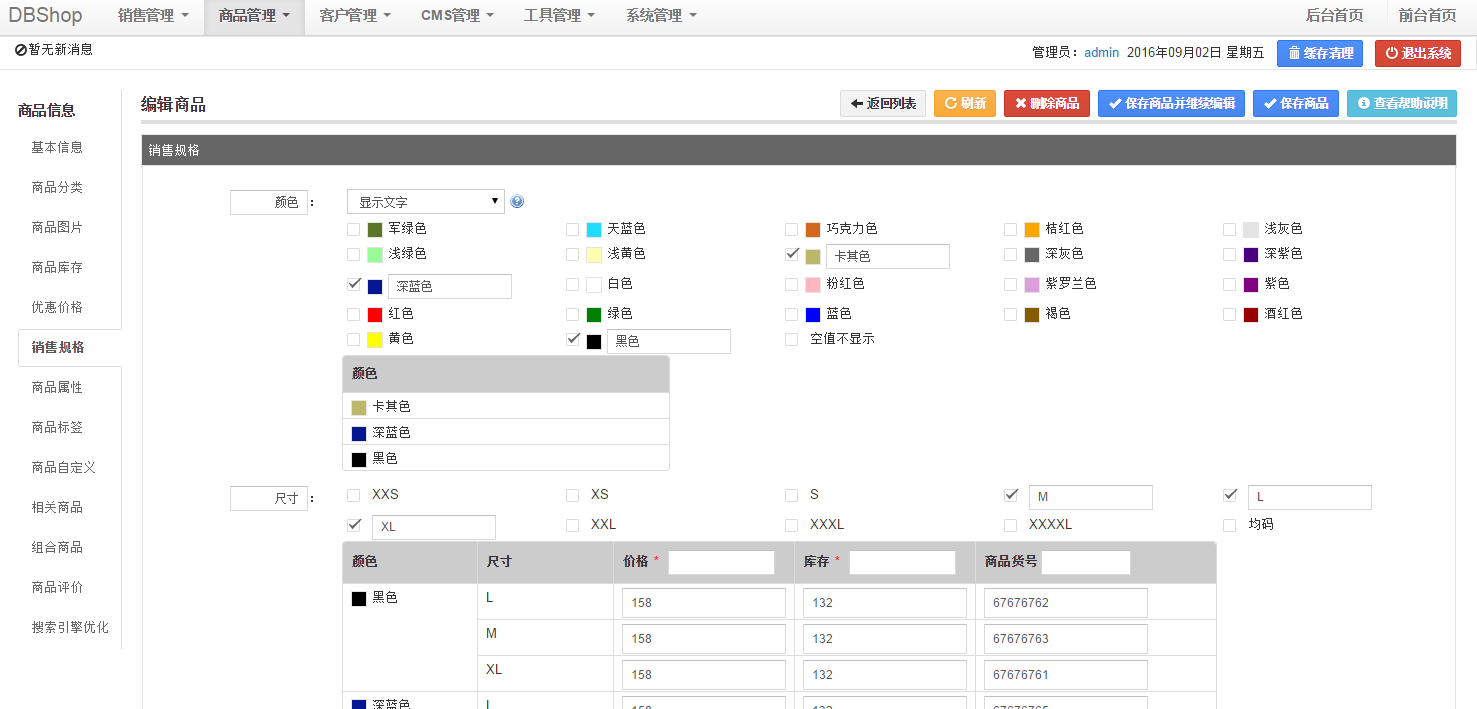Switch to 基本信息 sidebar tab
The width and height of the screenshot is (1477, 709).
click(x=57, y=147)
